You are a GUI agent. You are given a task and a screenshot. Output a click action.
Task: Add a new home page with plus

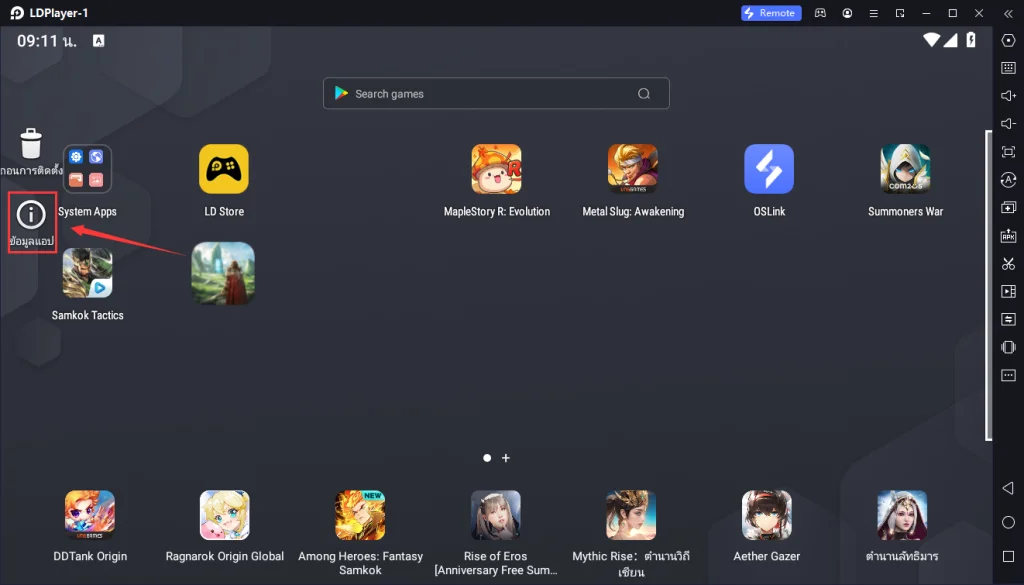coord(505,458)
